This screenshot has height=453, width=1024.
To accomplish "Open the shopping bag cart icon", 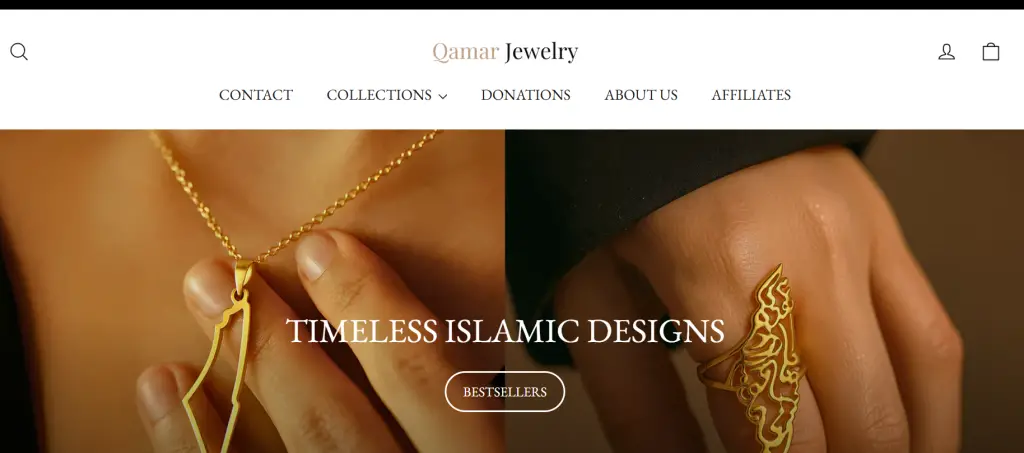I will pos(991,52).
